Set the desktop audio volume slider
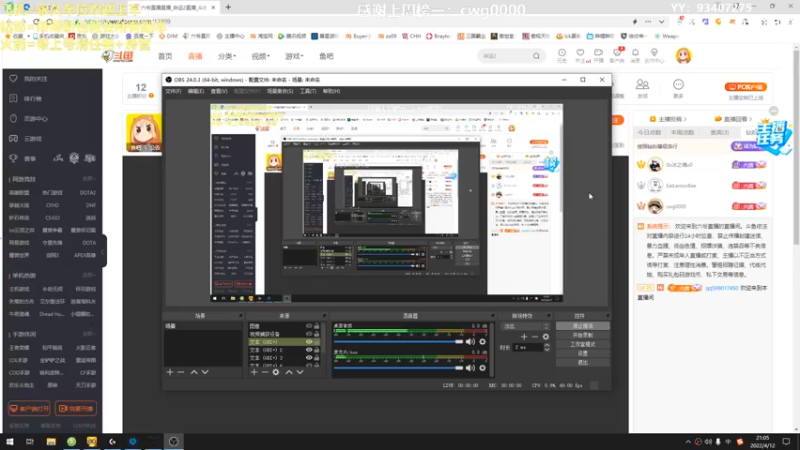This screenshot has width=800, height=450. [398, 342]
